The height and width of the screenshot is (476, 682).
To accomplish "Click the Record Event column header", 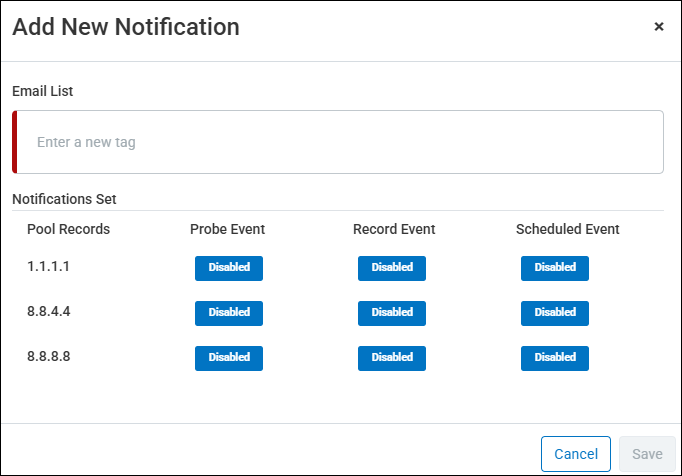I will (x=394, y=229).
